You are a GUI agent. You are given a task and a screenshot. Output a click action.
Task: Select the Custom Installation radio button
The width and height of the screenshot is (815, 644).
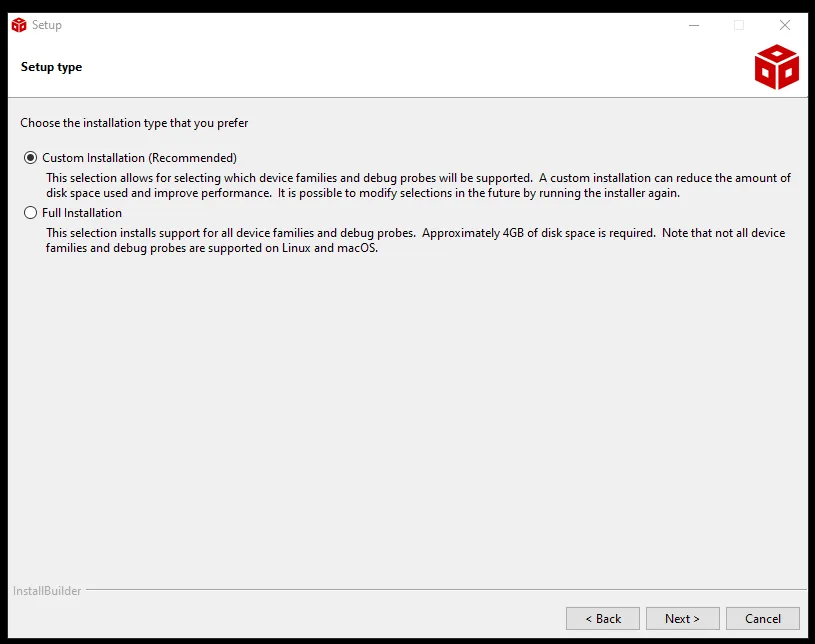[x=30, y=158]
